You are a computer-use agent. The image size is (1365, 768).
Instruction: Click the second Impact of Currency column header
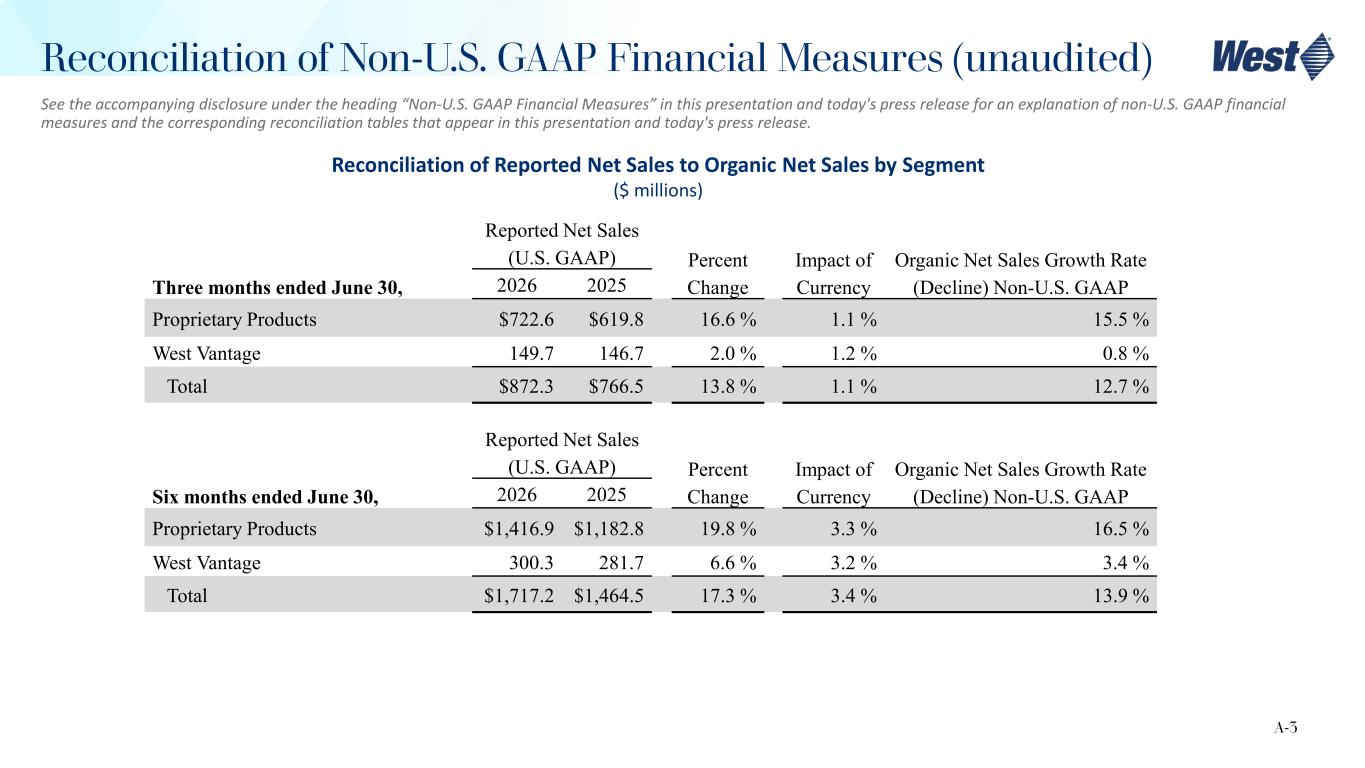[x=834, y=484]
